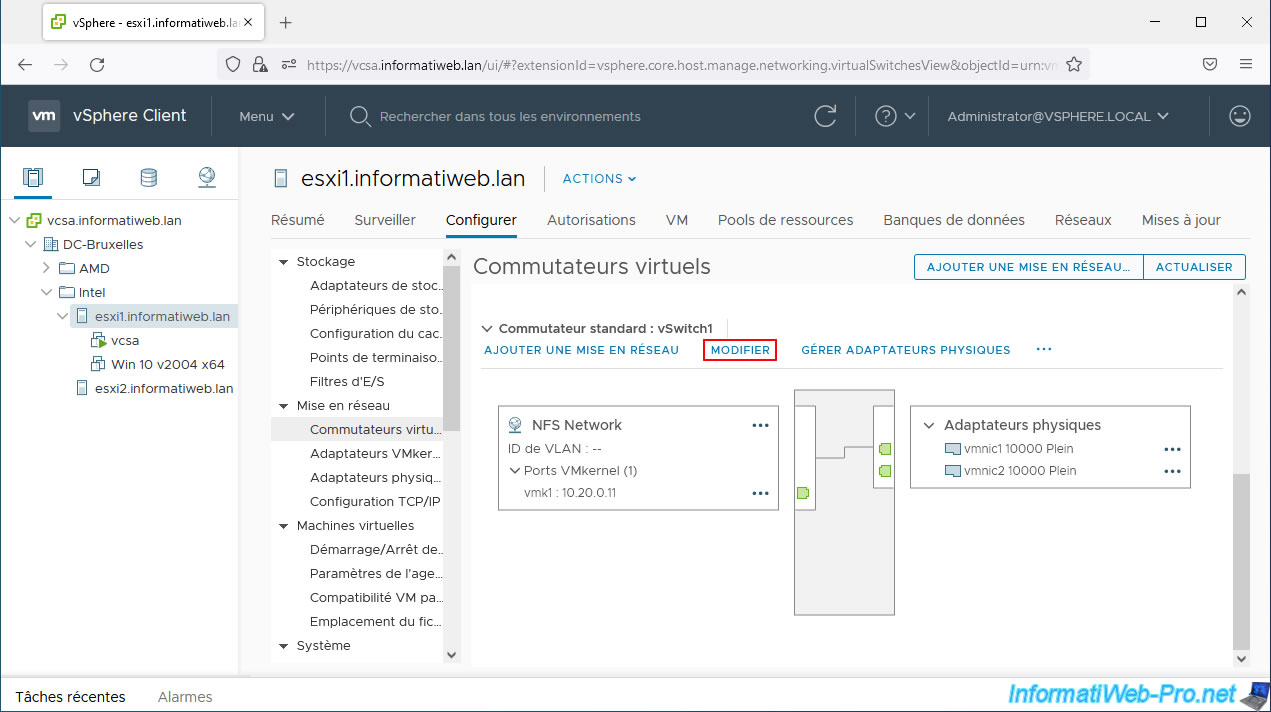
Task: Open Adaptateurs VMkernel settings
Action: coord(375,454)
